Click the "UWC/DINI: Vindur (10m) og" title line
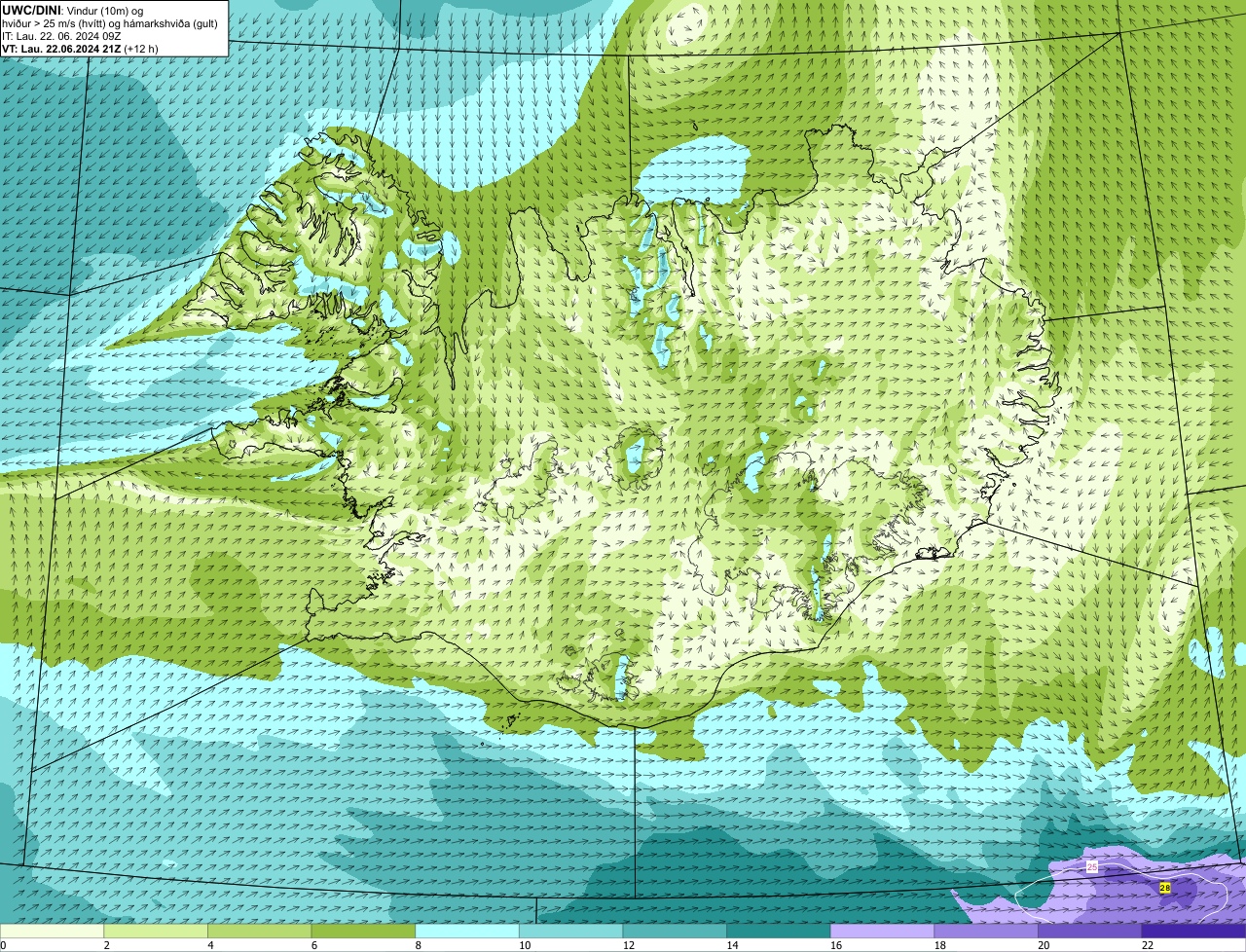Screen dimensions: 1246x952 (73, 10)
